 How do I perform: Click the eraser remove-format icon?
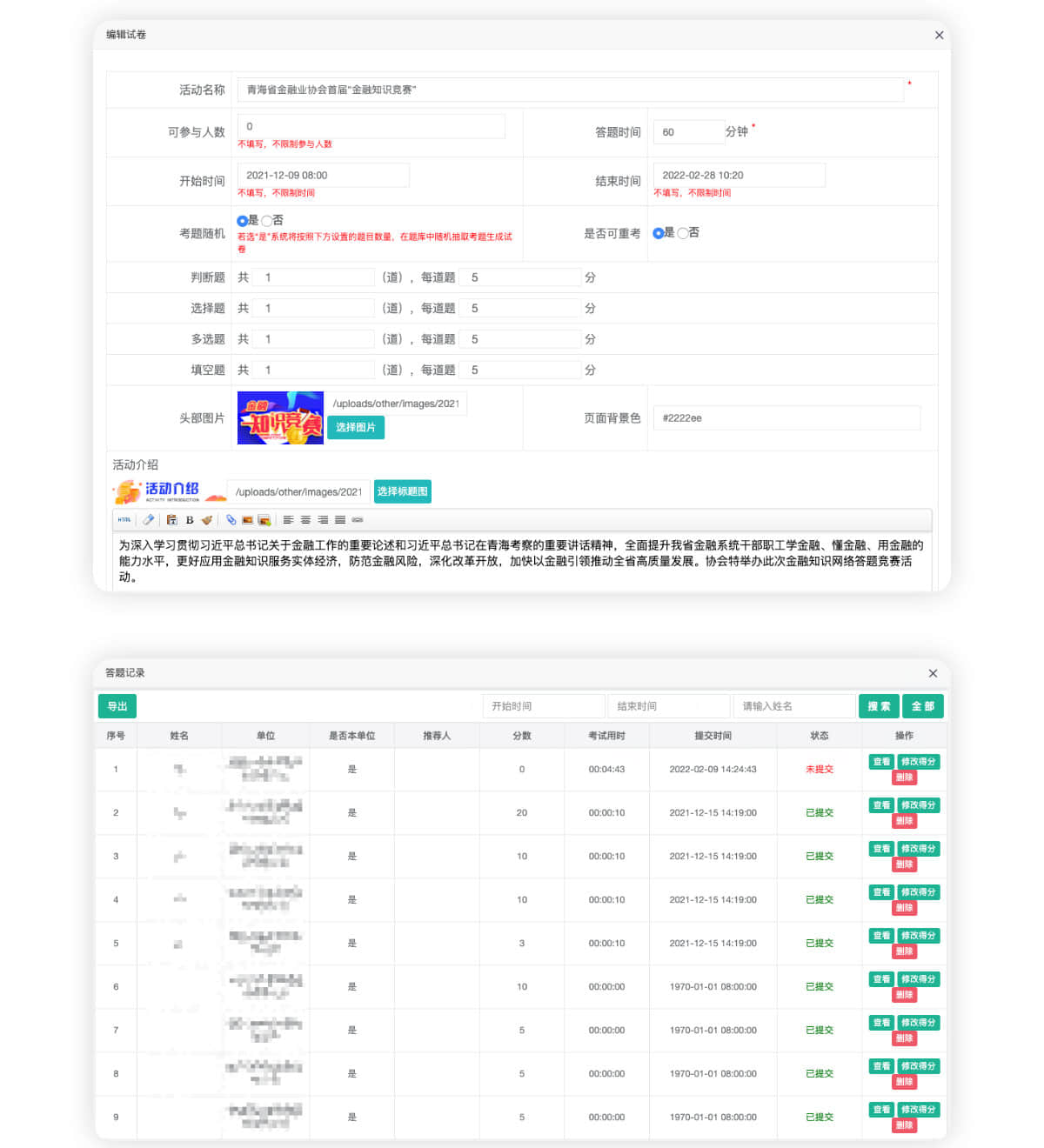point(149,520)
